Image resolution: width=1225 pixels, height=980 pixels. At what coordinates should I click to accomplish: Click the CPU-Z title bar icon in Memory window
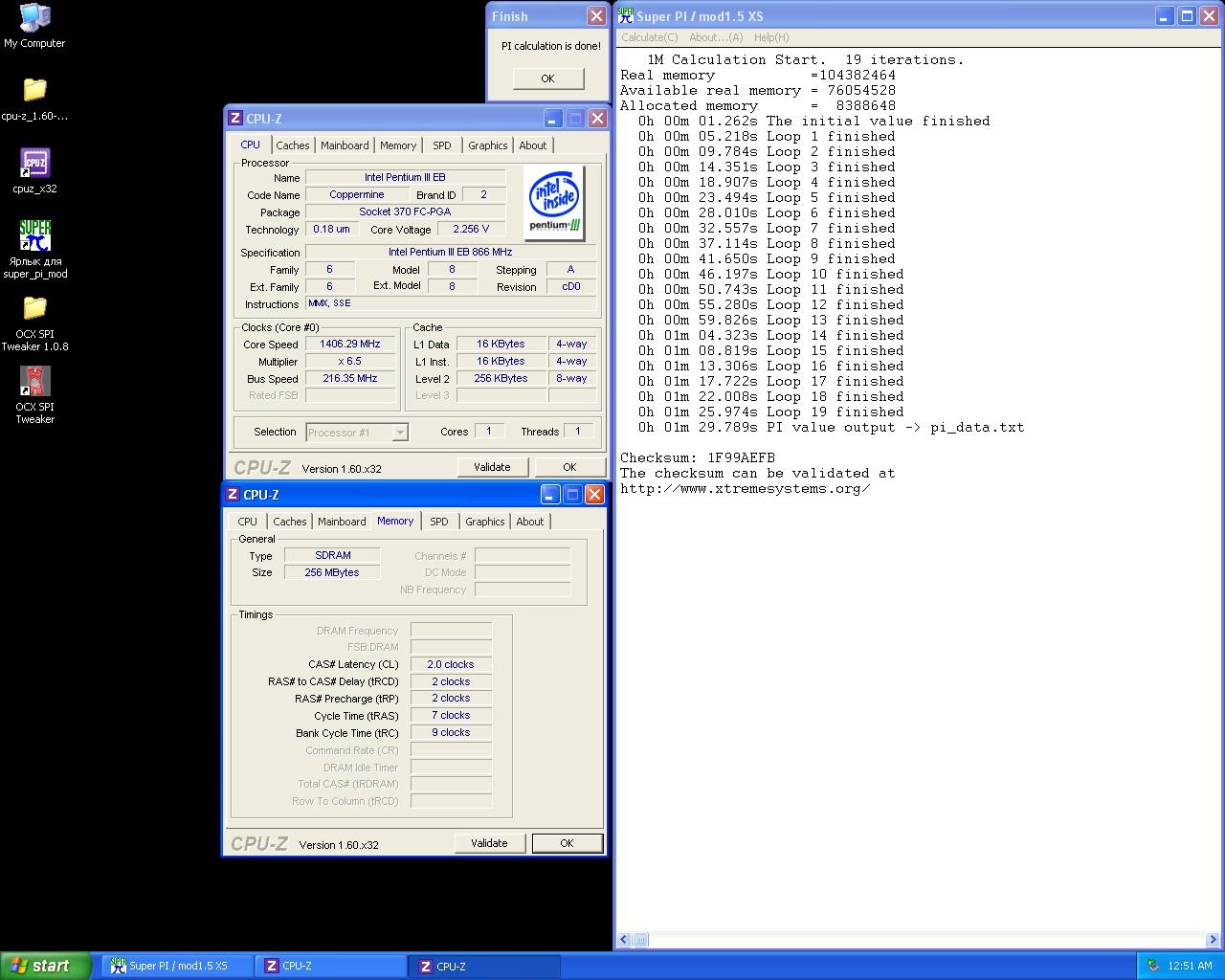[233, 495]
